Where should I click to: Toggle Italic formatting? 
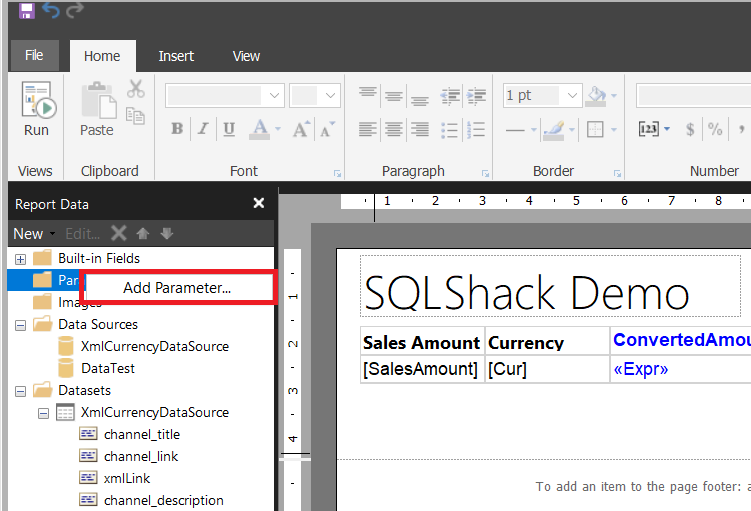click(x=203, y=129)
